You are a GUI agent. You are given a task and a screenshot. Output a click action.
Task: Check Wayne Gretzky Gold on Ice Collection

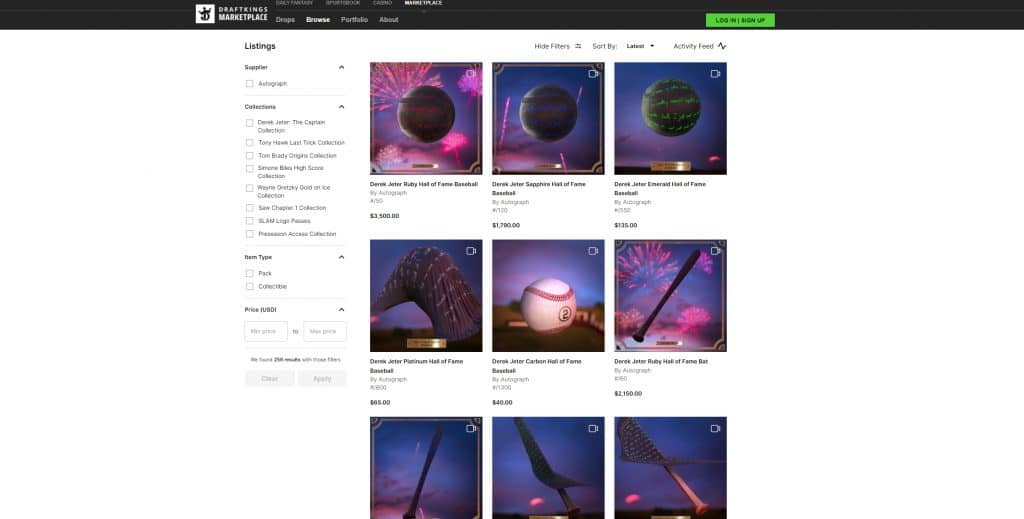pyautogui.click(x=249, y=188)
